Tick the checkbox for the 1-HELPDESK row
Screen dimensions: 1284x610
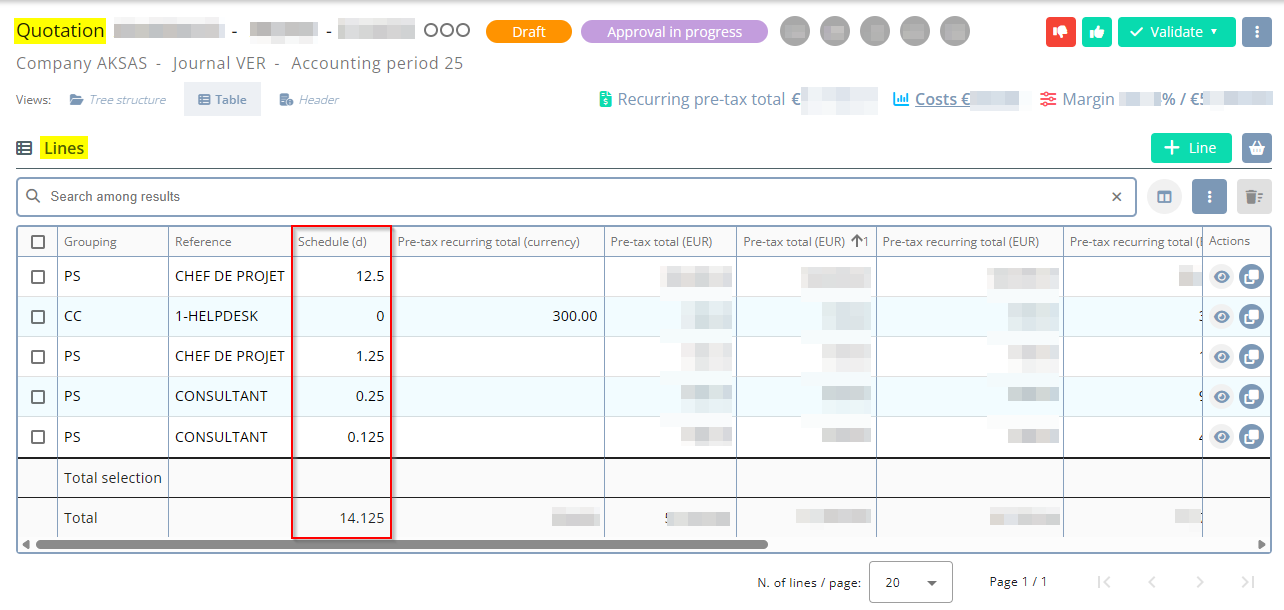[38, 317]
